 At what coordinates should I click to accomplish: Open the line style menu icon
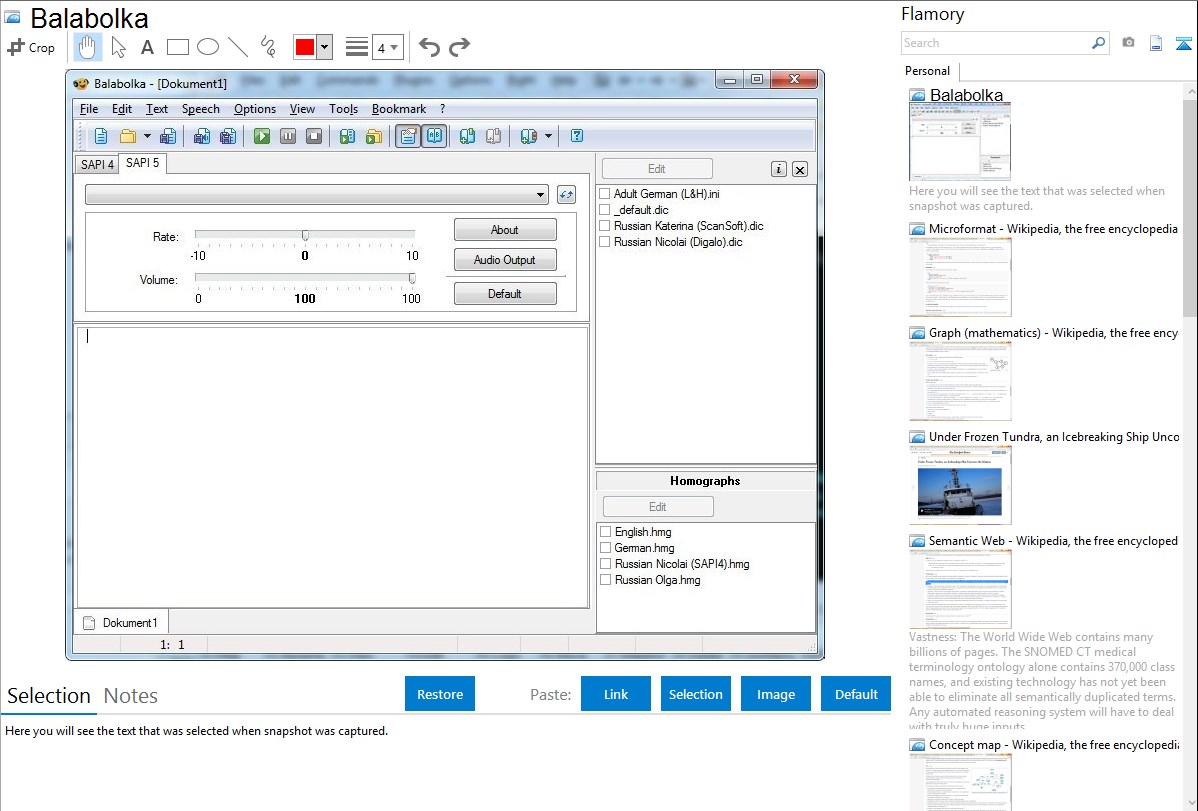(x=356, y=47)
